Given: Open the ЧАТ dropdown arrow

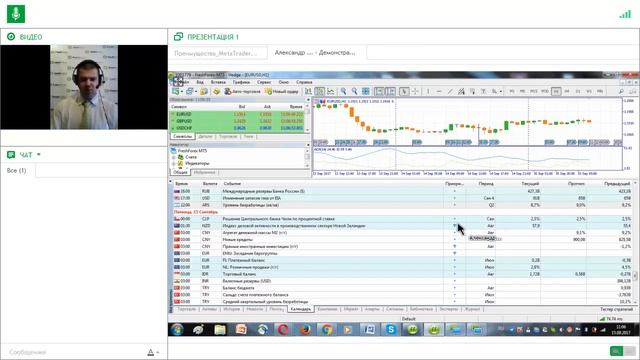Looking at the screenshot, I should pyautogui.click(x=39, y=155).
